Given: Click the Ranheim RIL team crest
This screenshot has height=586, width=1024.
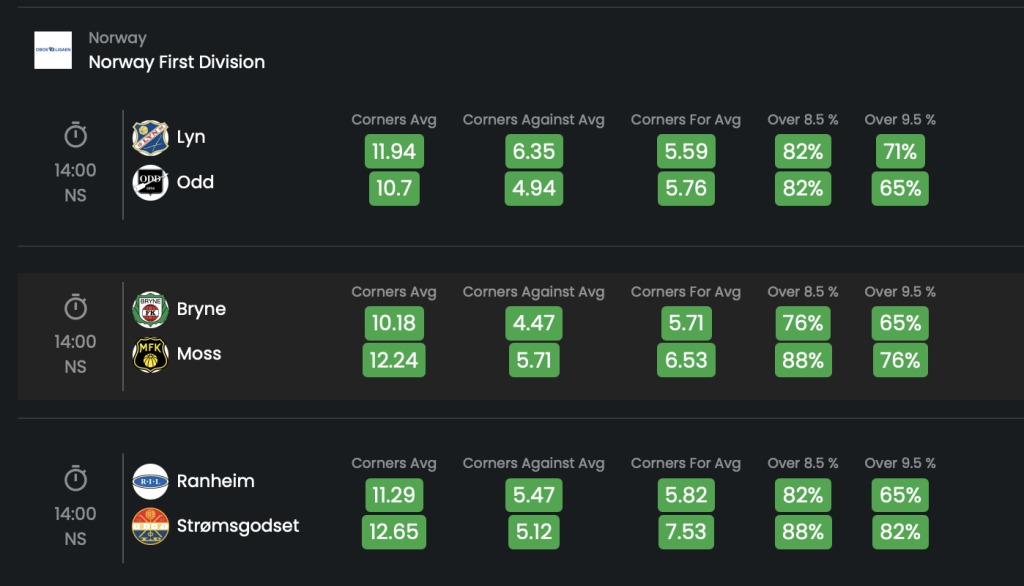Looking at the screenshot, I should (150, 481).
